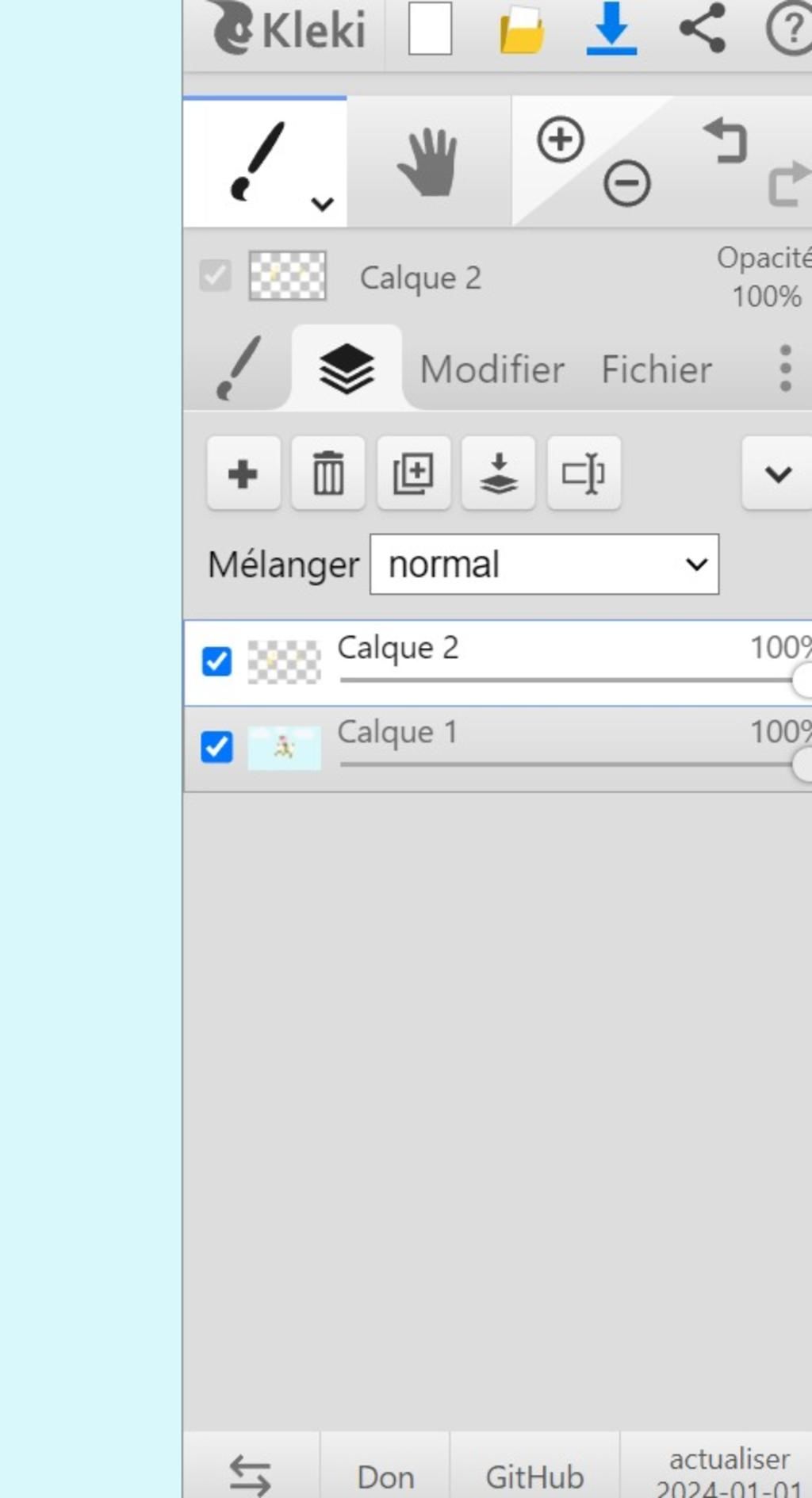
Task: Undo the last action
Action: point(726,141)
